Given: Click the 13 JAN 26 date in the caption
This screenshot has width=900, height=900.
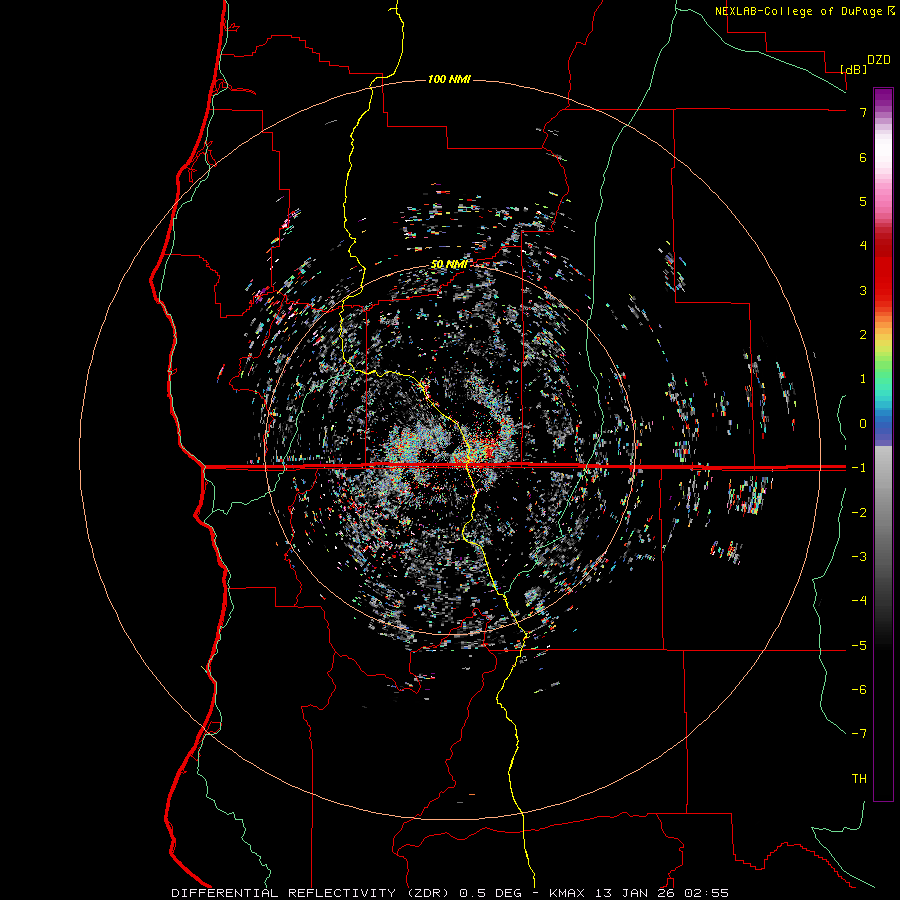Looking at the screenshot, I should (x=634, y=893).
